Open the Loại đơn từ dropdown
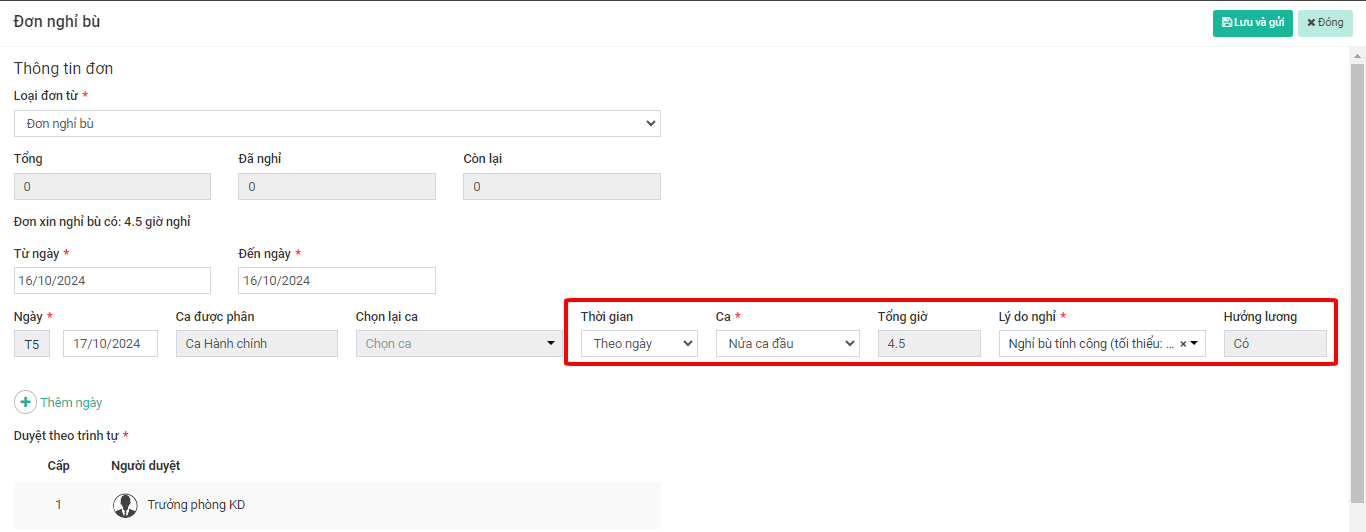Screen dimensions: 1366x532 click(x=337, y=123)
